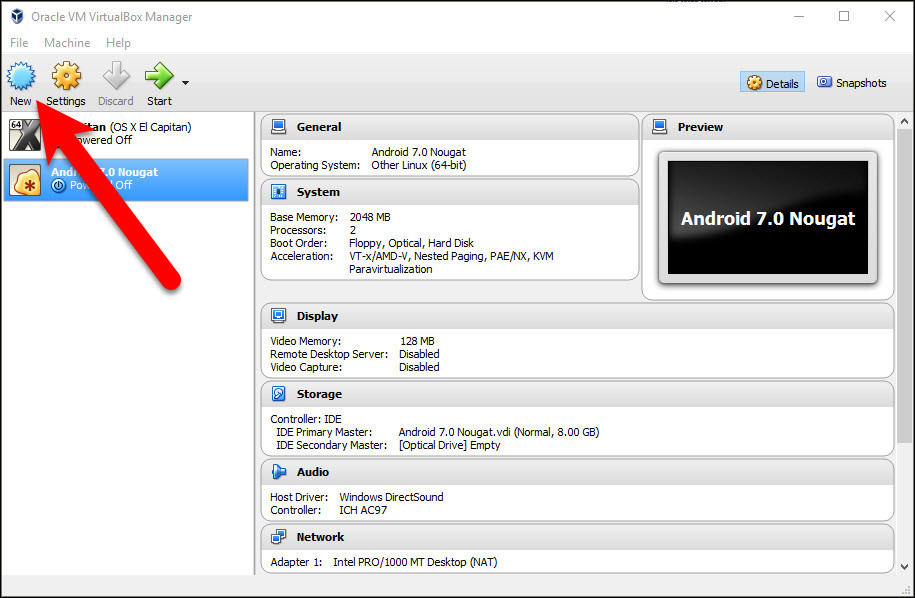Open the Audio section header
915x598 pixels.
pos(577,472)
